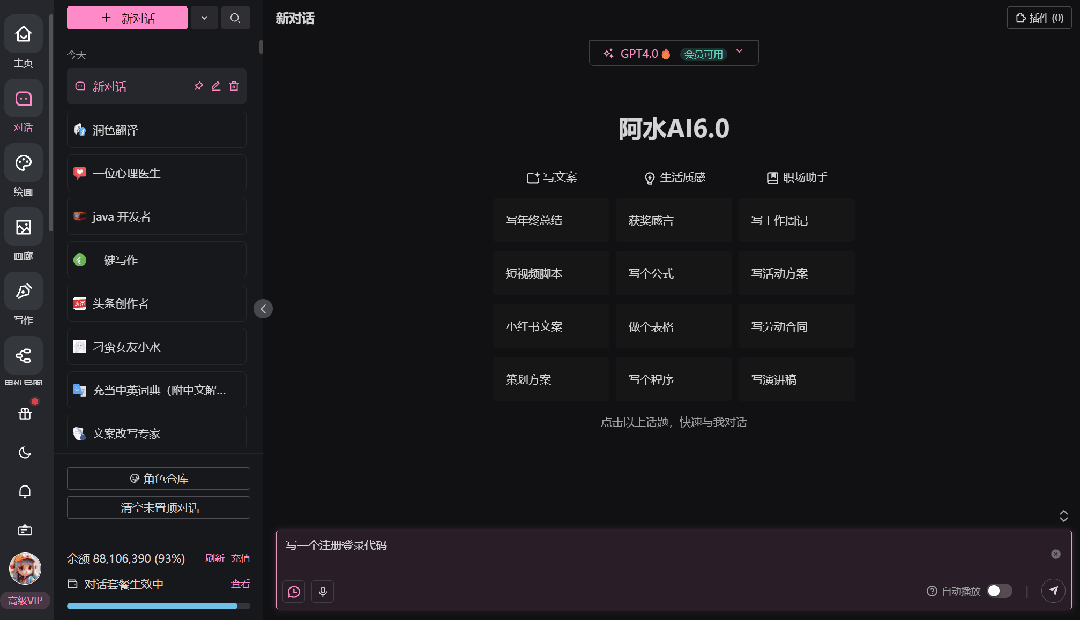This screenshot has height=620, width=1080.
Task: Open the gift box icon in sidebar
Action: point(25,412)
